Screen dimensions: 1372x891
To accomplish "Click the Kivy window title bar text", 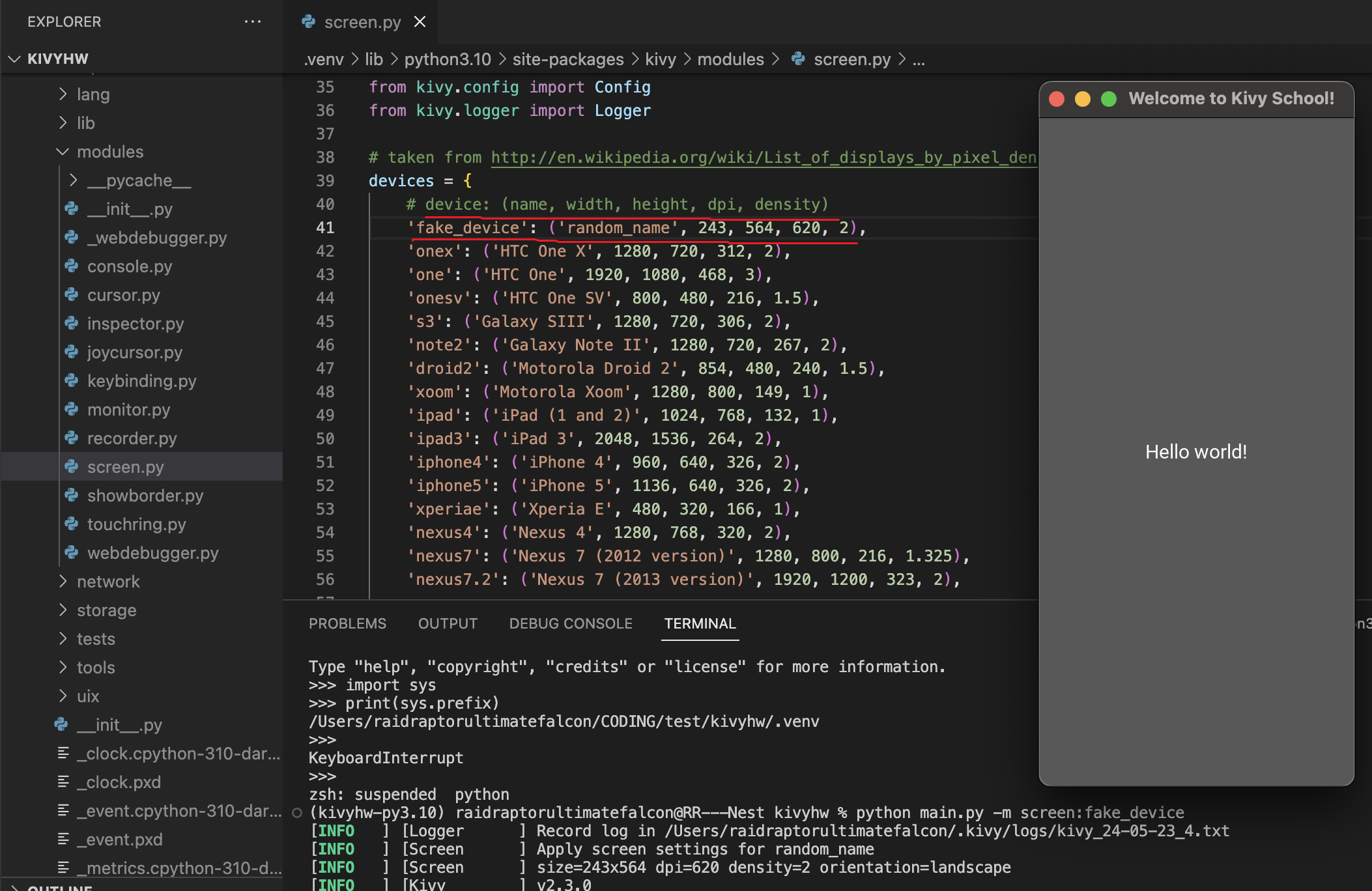I will click(x=1231, y=98).
